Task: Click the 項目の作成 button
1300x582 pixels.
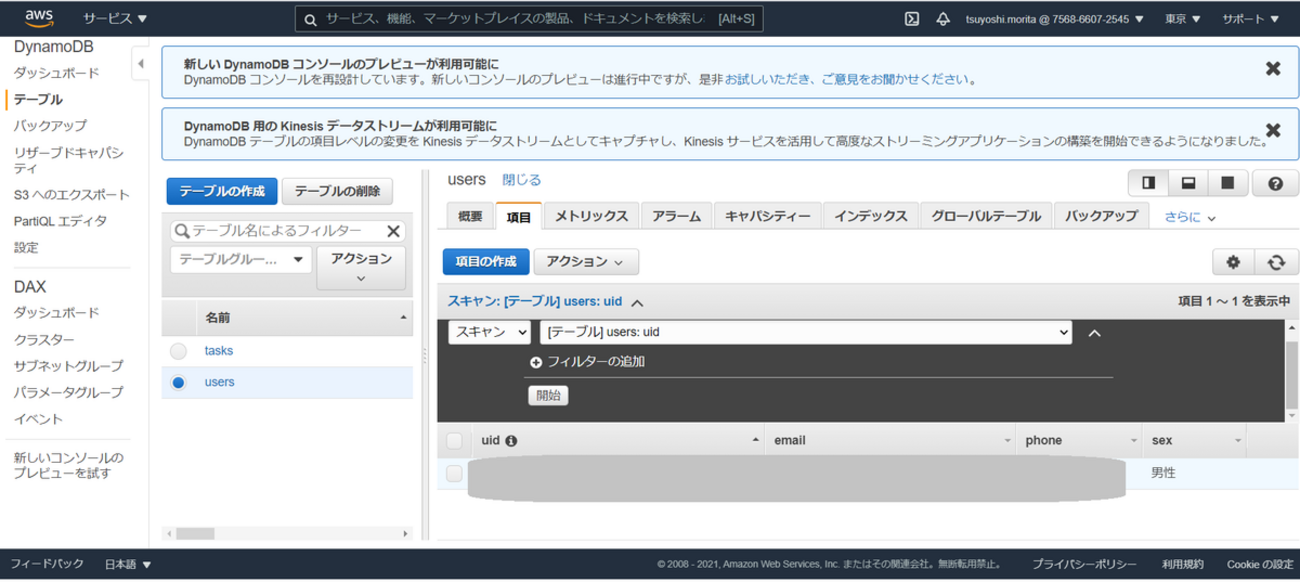Action: (x=486, y=262)
